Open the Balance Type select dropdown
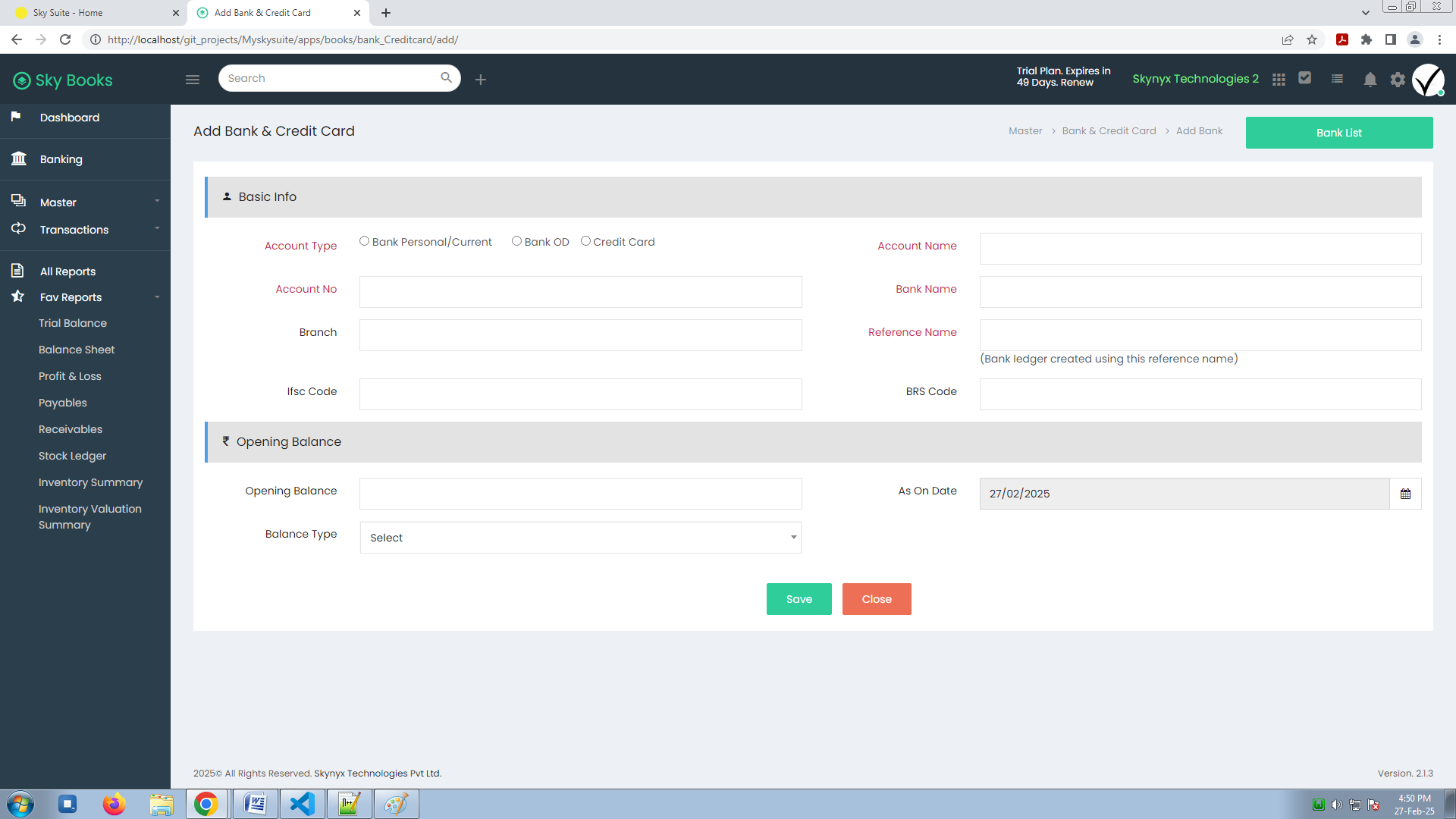This screenshot has height=819, width=1456. pyautogui.click(x=581, y=538)
